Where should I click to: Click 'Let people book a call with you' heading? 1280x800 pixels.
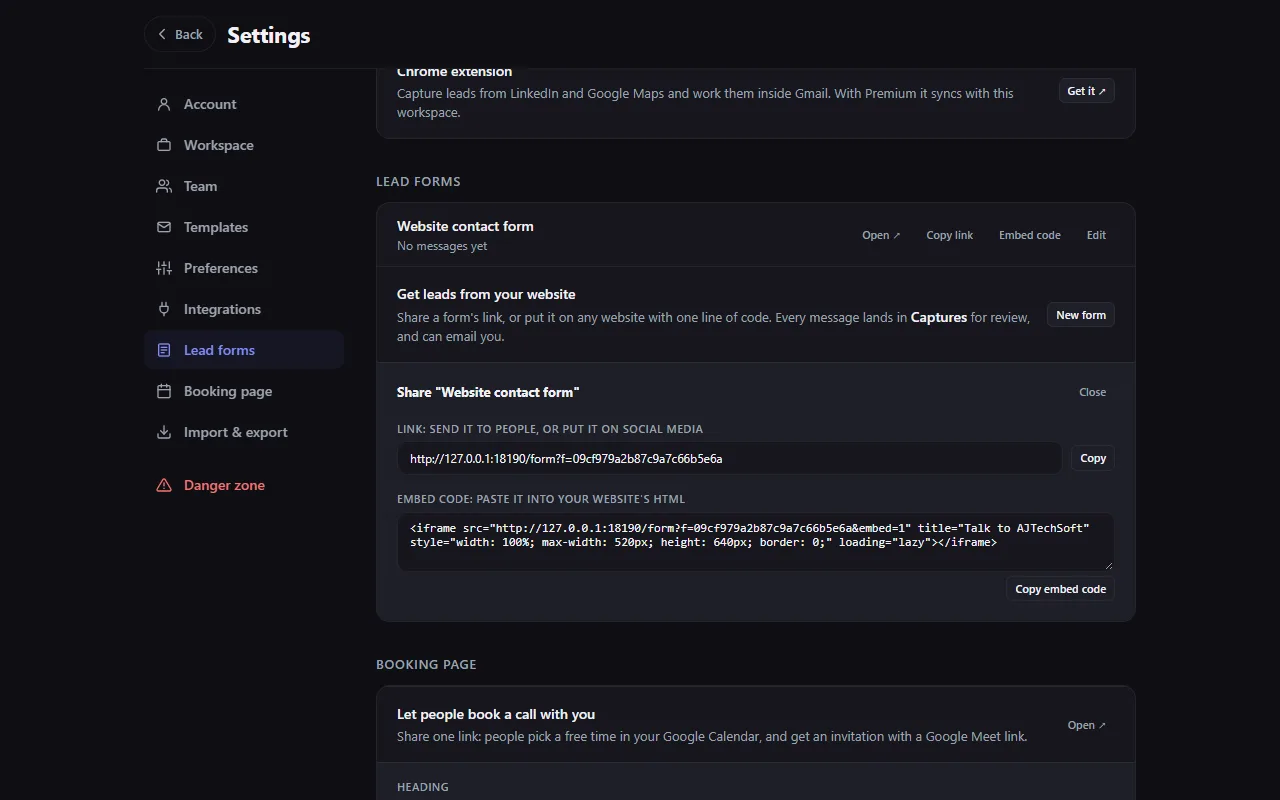(496, 714)
